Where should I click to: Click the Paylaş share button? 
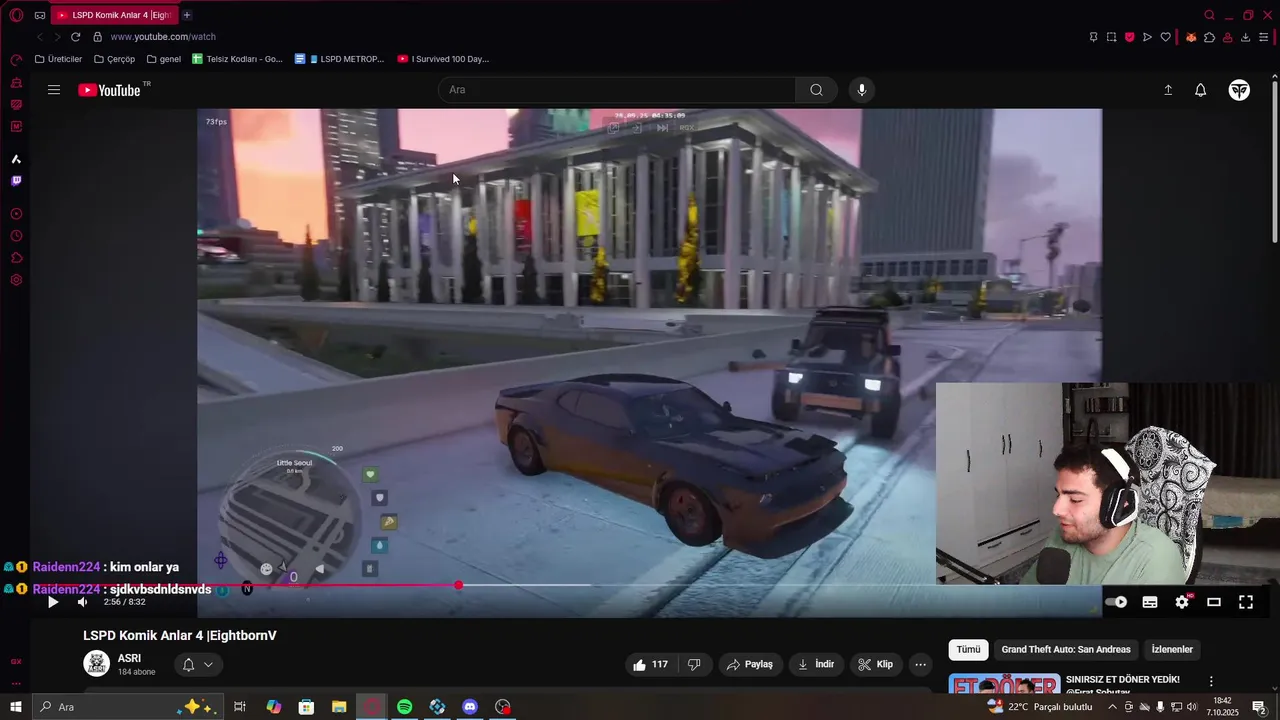pyautogui.click(x=750, y=664)
